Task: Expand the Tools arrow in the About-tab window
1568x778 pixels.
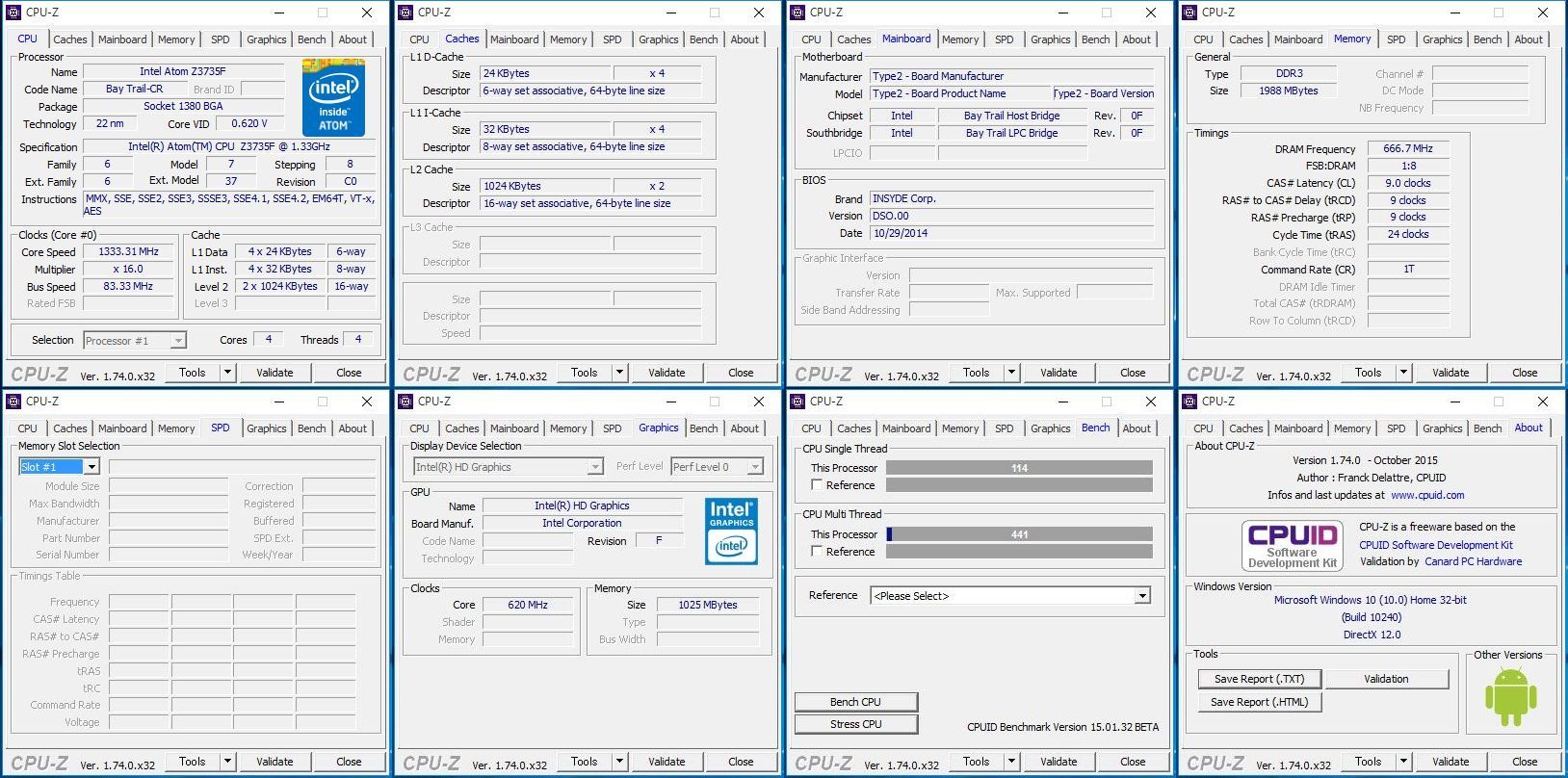Action: coord(1403,762)
